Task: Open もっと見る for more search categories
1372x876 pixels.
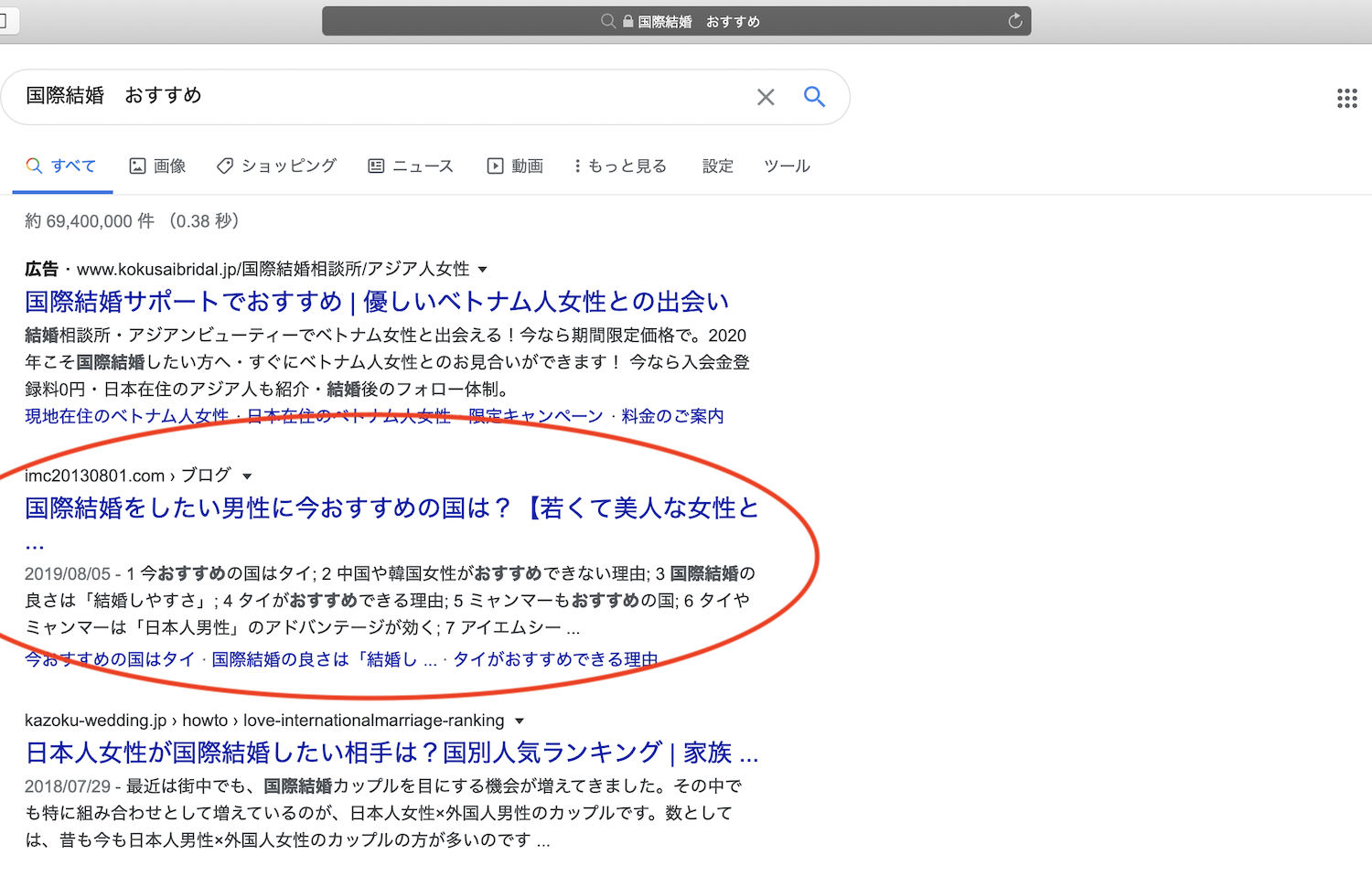Action: (x=620, y=166)
